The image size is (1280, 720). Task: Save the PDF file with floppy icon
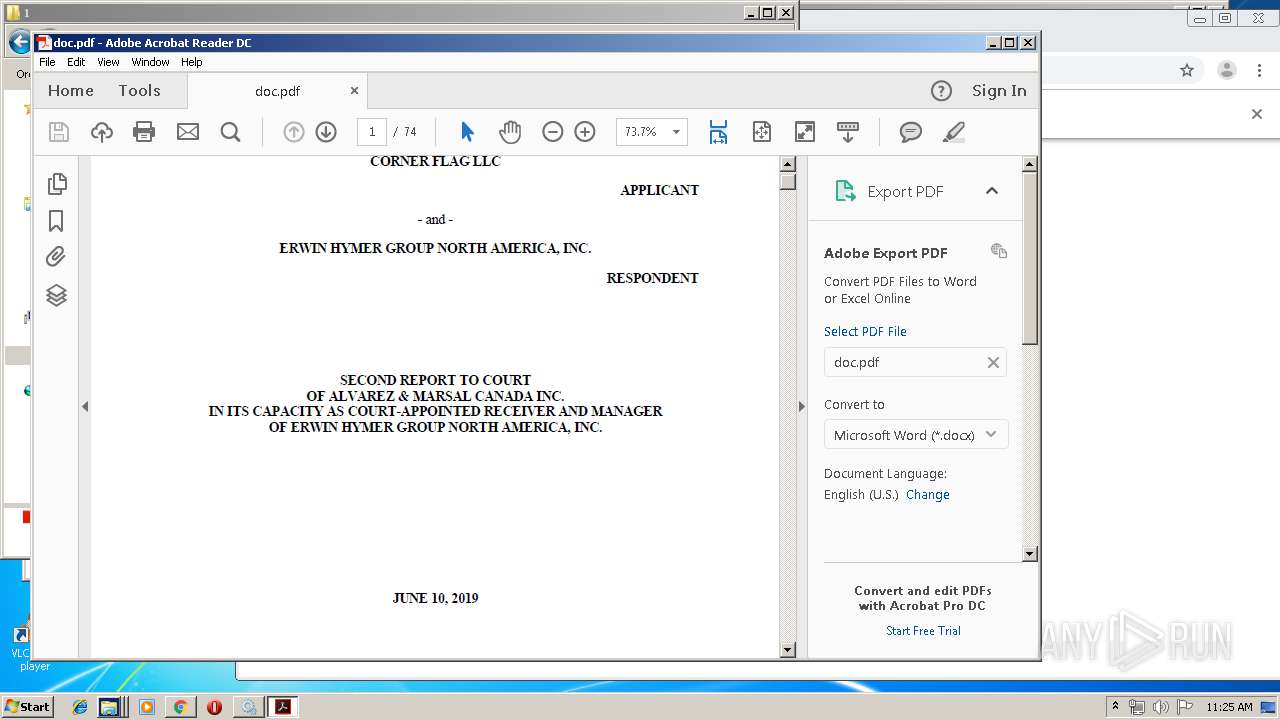point(59,132)
